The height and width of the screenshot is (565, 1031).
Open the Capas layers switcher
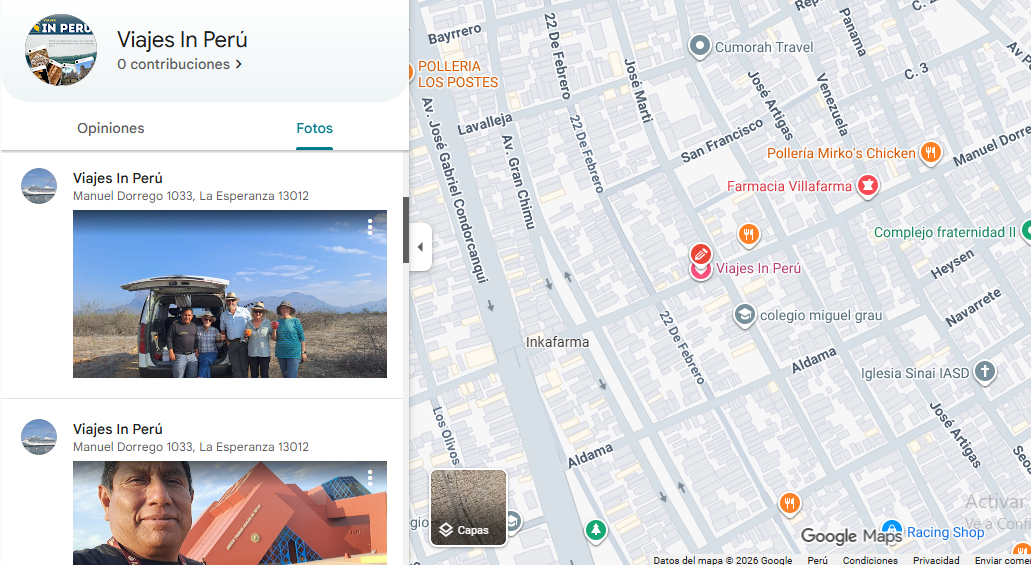[x=469, y=507]
